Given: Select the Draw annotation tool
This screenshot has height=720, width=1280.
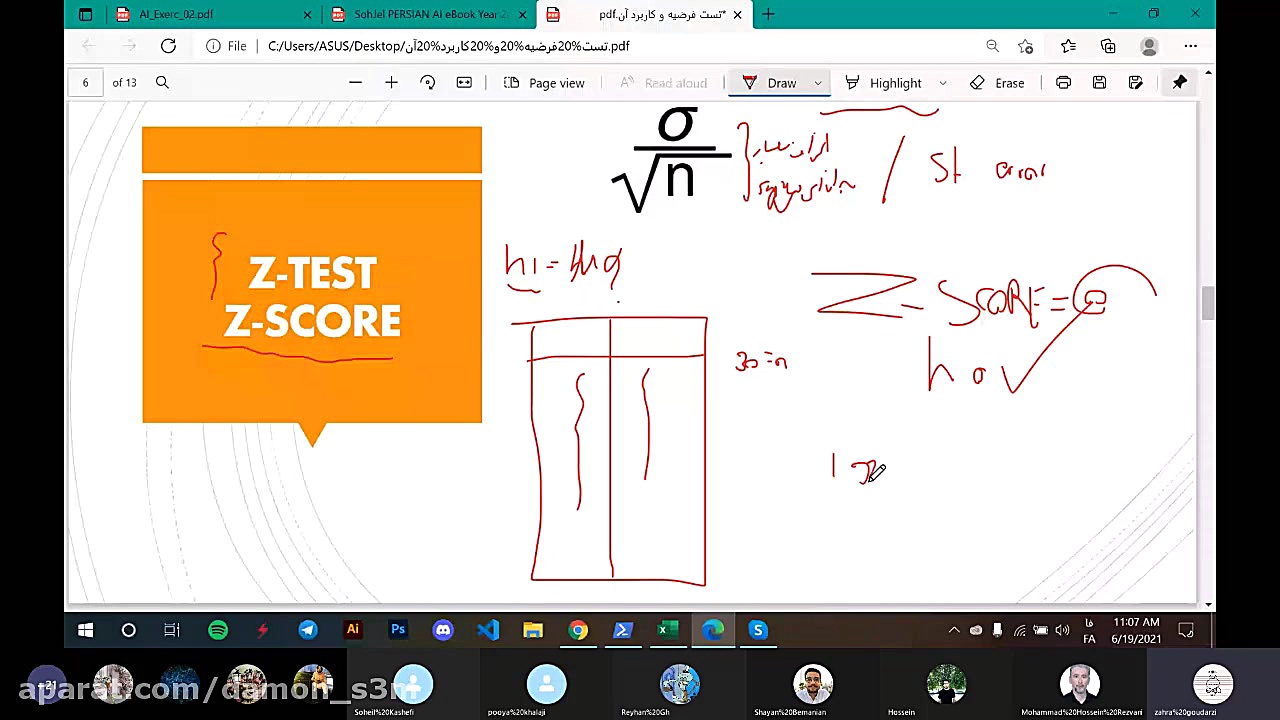Looking at the screenshot, I should (781, 83).
